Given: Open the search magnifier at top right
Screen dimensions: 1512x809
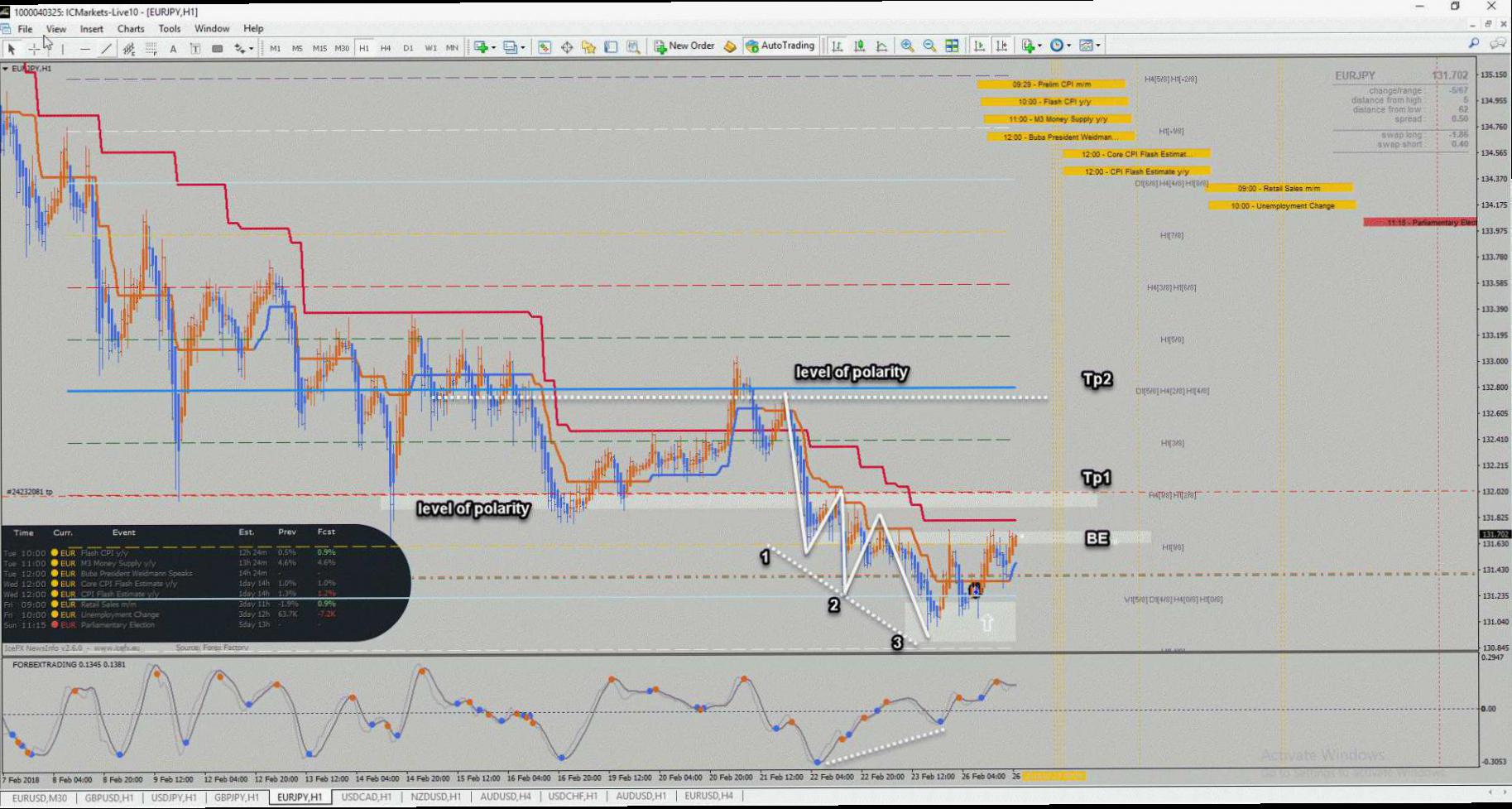Looking at the screenshot, I should pos(1474,43).
